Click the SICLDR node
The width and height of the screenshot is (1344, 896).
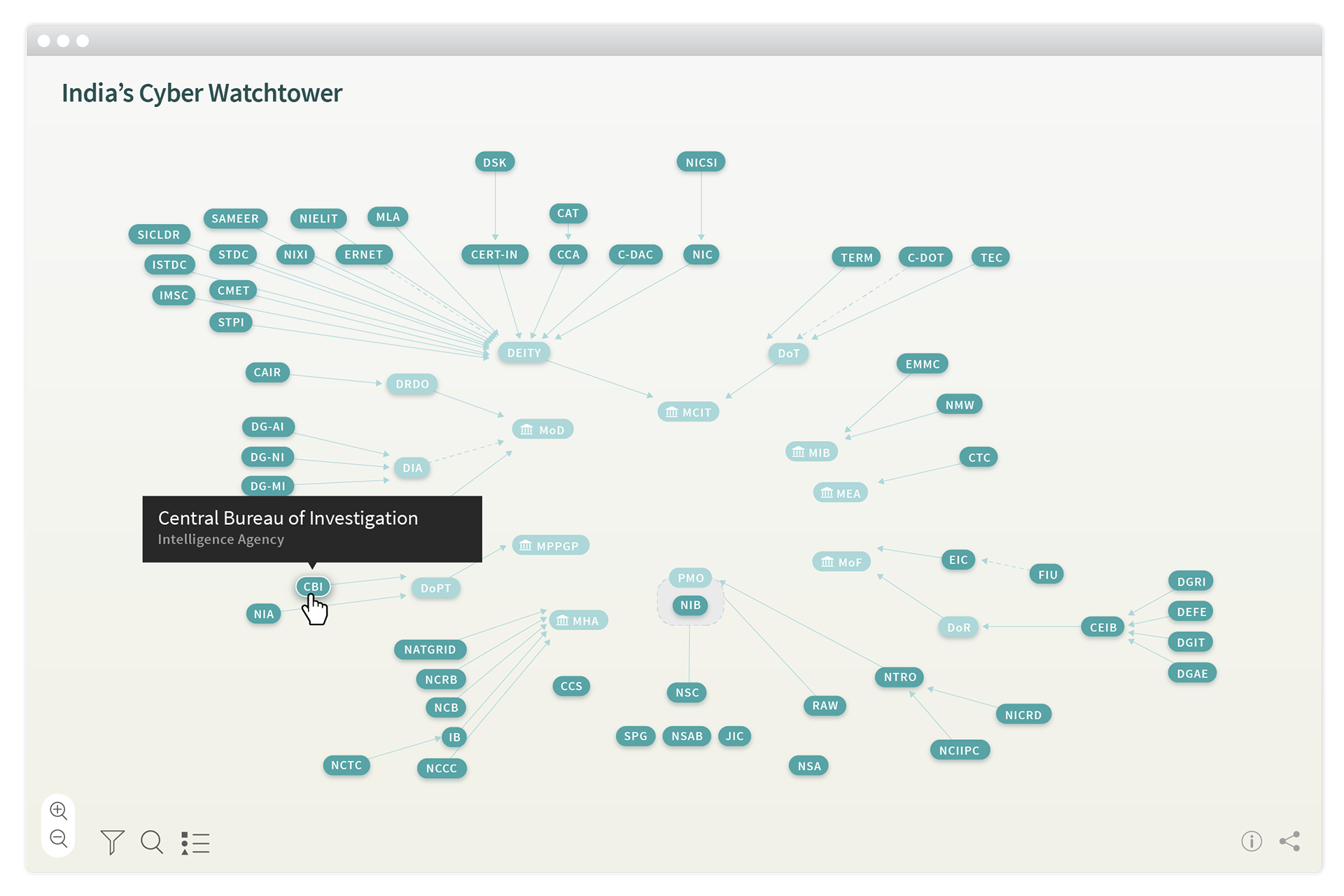tap(159, 234)
